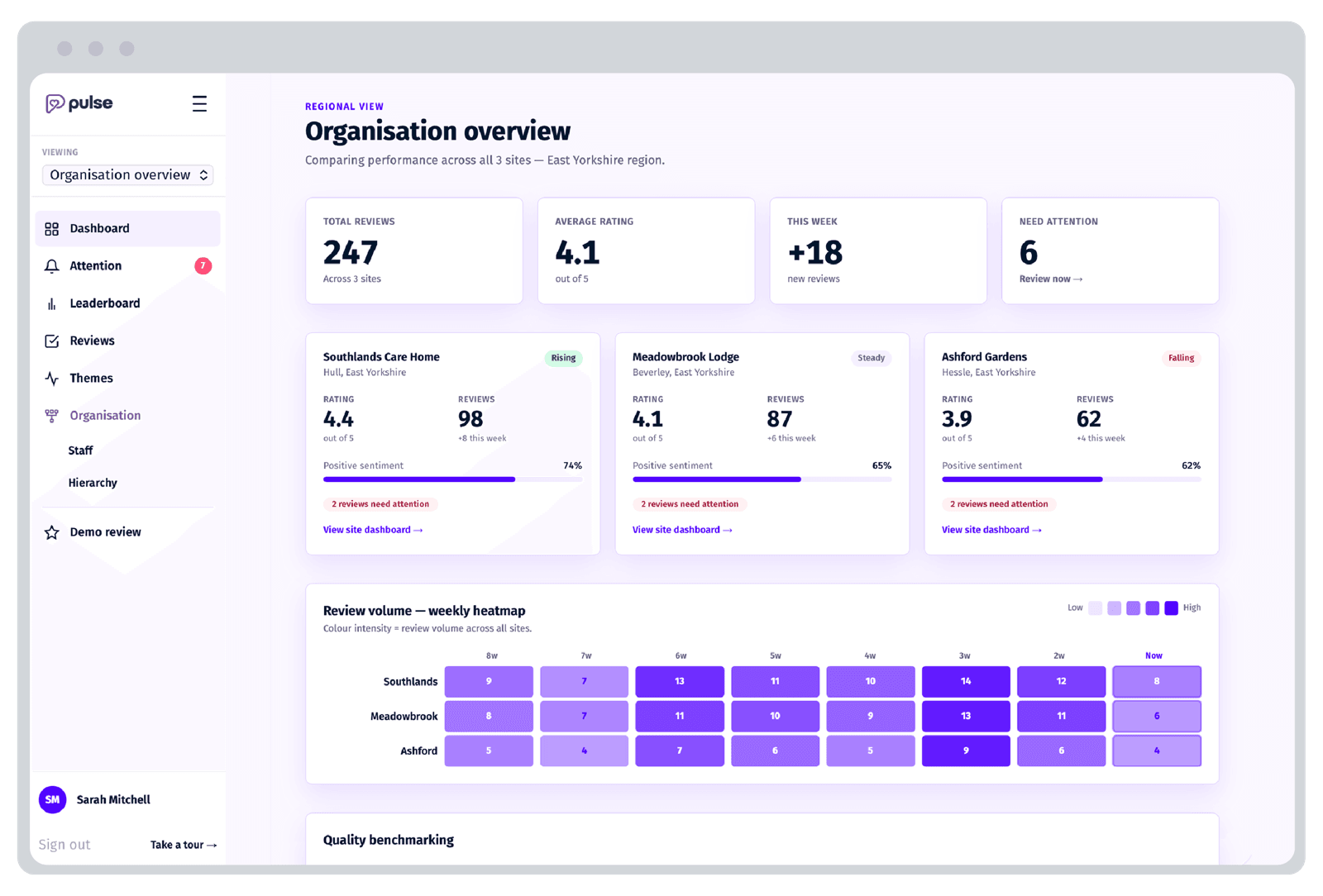Click Sign out
This screenshot has width=1323, height=896.
click(x=64, y=845)
